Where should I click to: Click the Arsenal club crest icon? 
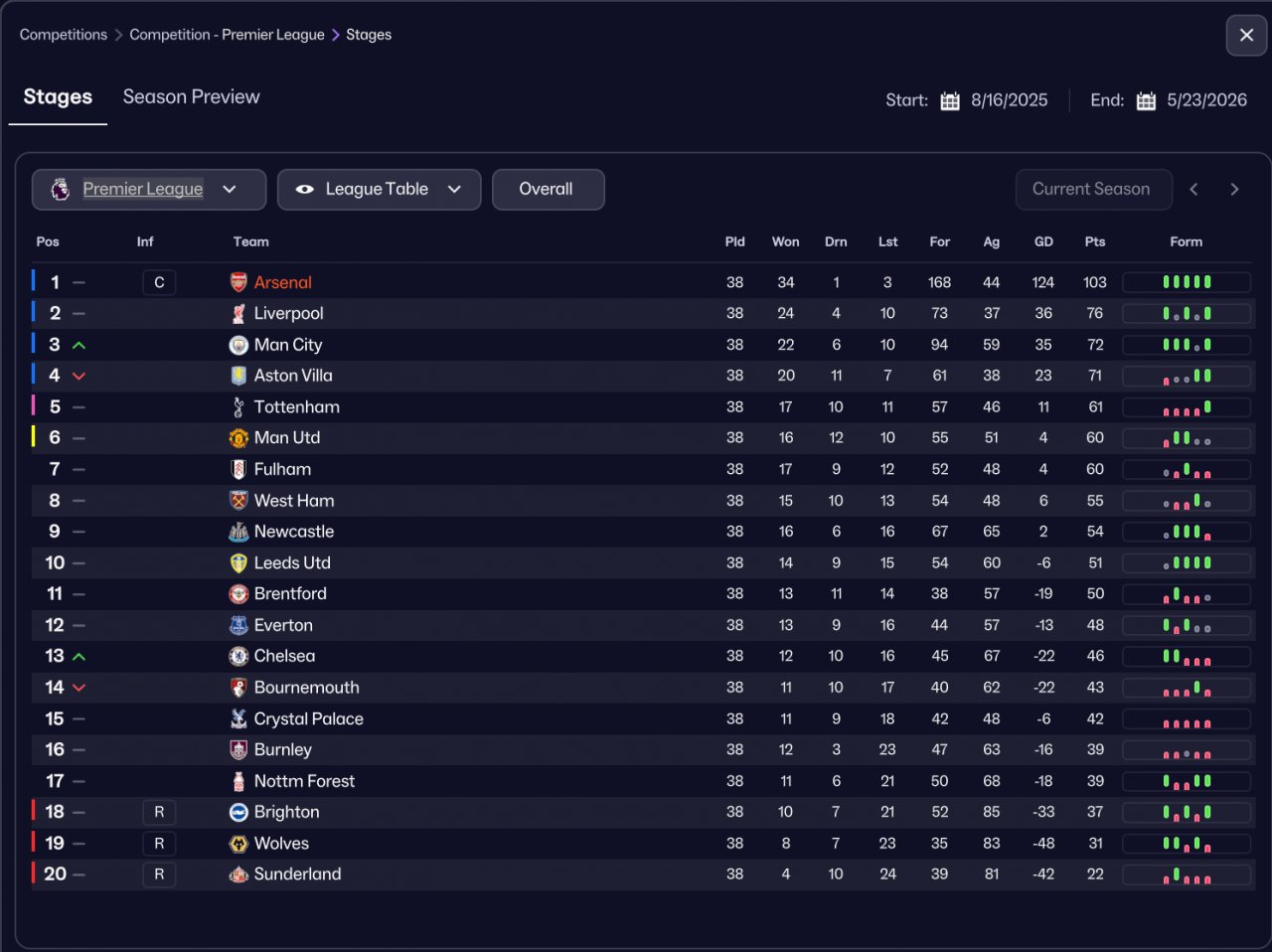coord(238,282)
